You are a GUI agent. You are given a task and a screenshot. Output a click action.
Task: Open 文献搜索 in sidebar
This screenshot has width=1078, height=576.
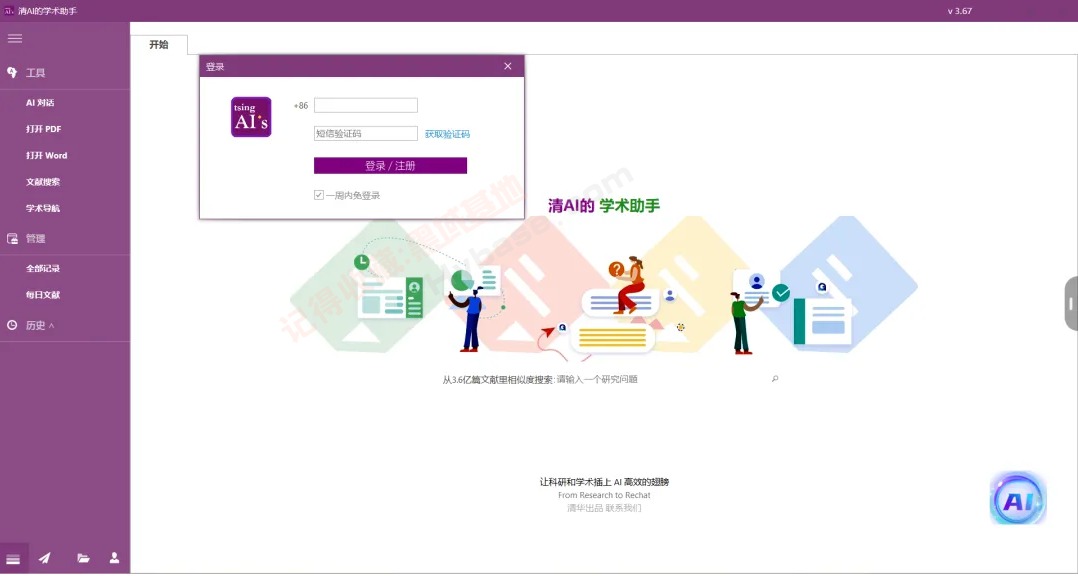pos(43,182)
